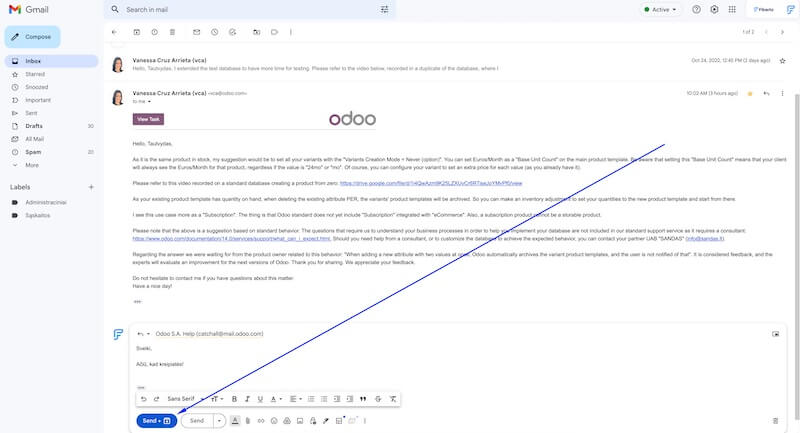
Task: Click the back arrow to return to the inbox
Action: pyautogui.click(x=115, y=32)
